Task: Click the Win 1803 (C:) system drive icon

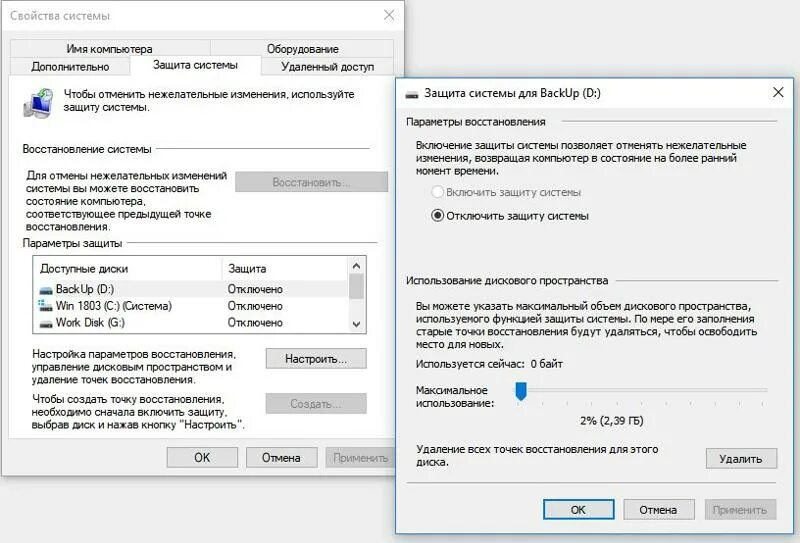Action: (45, 306)
